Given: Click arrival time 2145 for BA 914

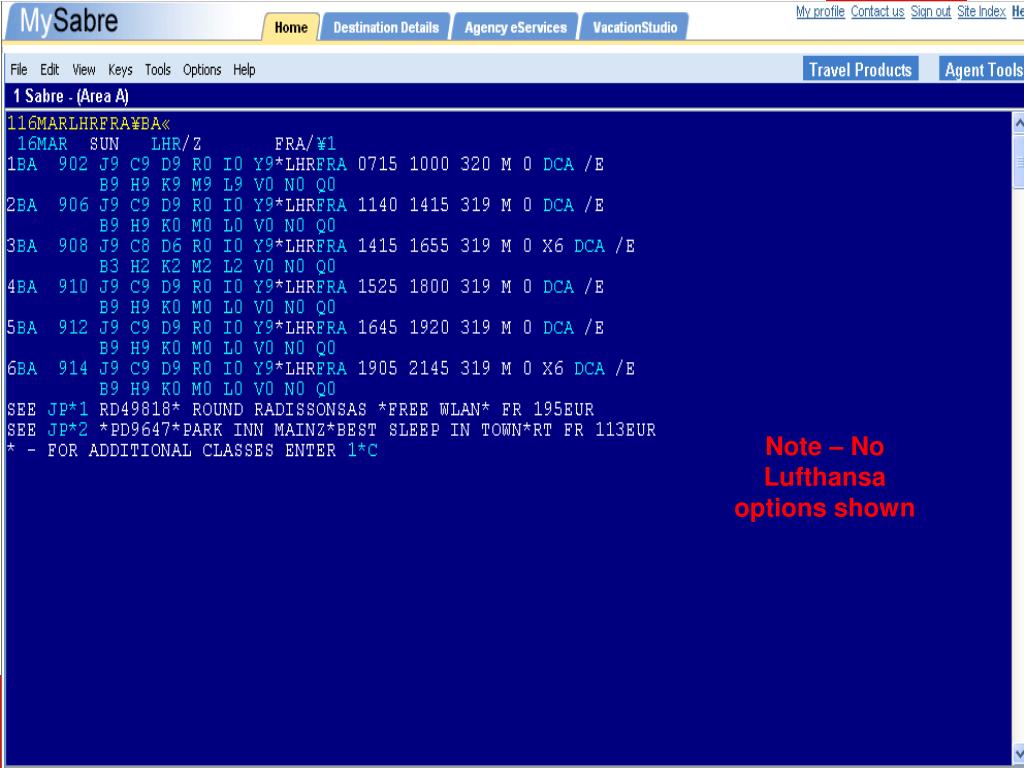Looking at the screenshot, I should [429, 368].
